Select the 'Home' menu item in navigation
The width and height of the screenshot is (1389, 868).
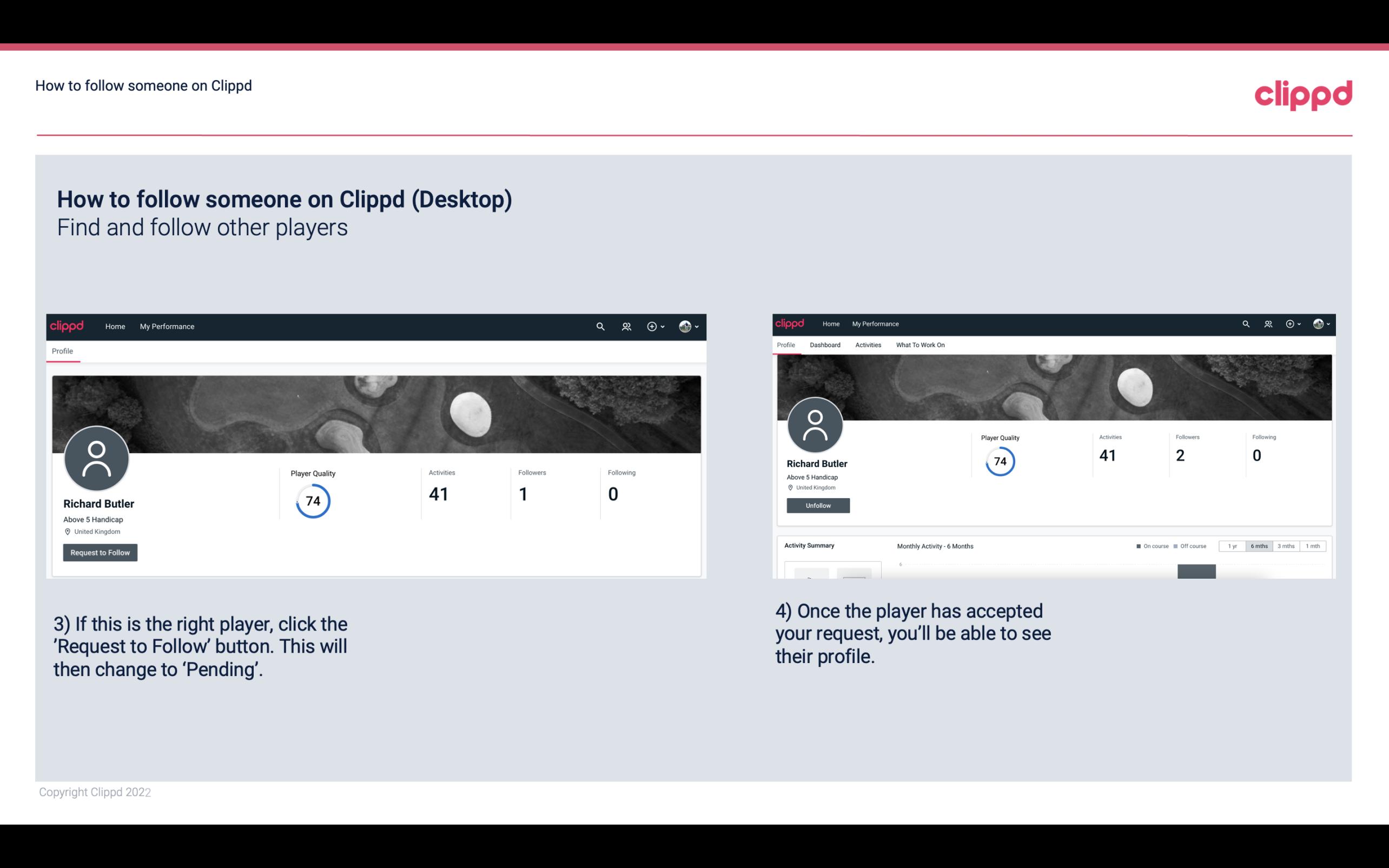[115, 326]
